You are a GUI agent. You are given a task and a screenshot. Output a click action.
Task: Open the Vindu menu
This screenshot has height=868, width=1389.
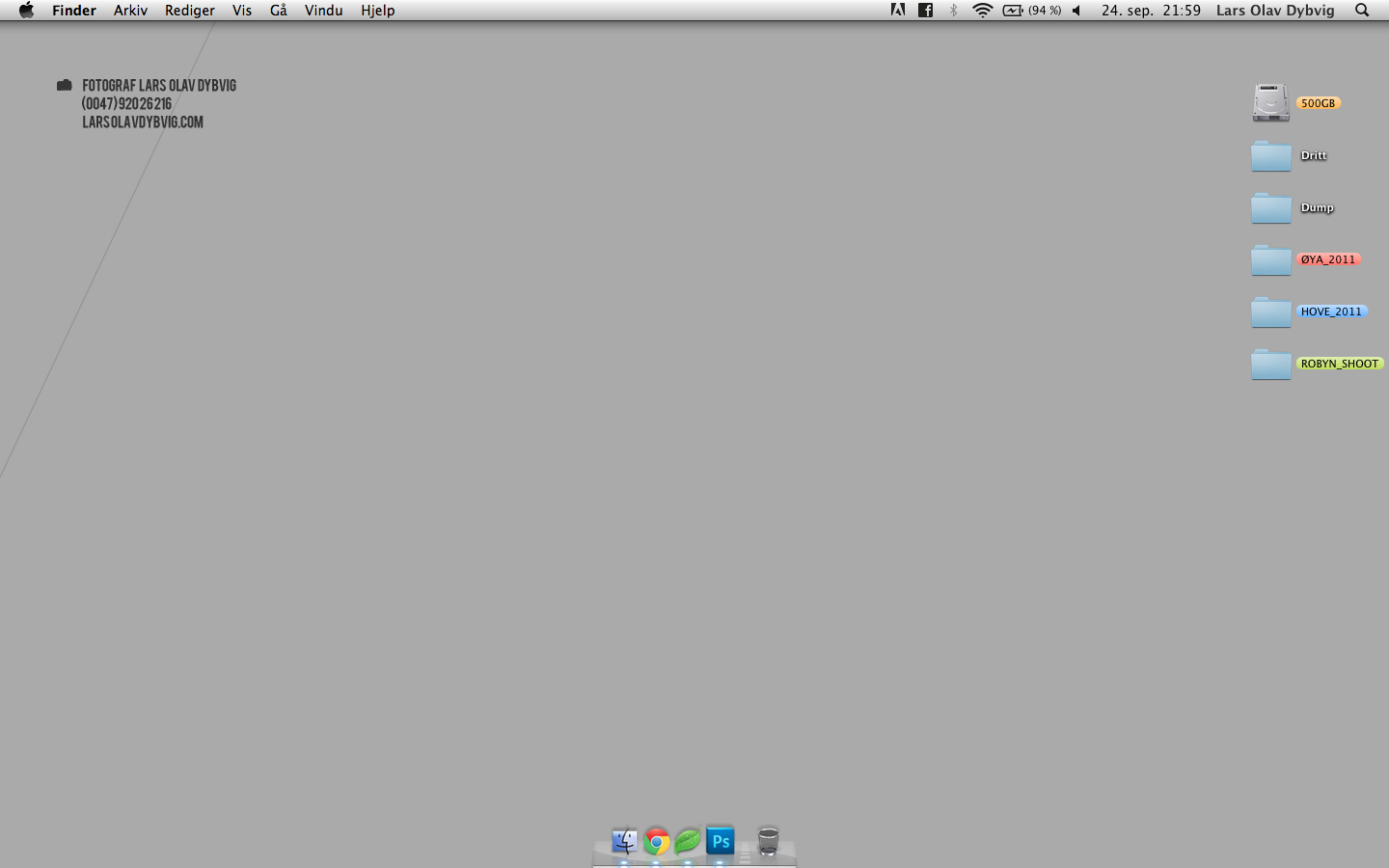(x=324, y=11)
